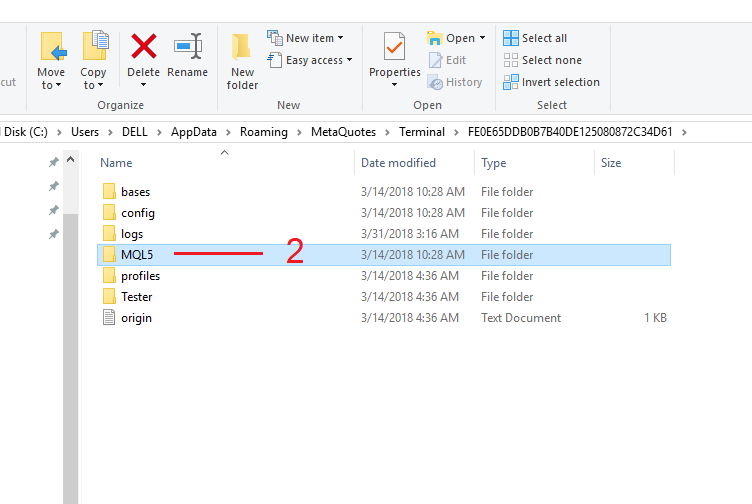The height and width of the screenshot is (504, 752).
Task: Select the origin text document
Action: (x=136, y=318)
